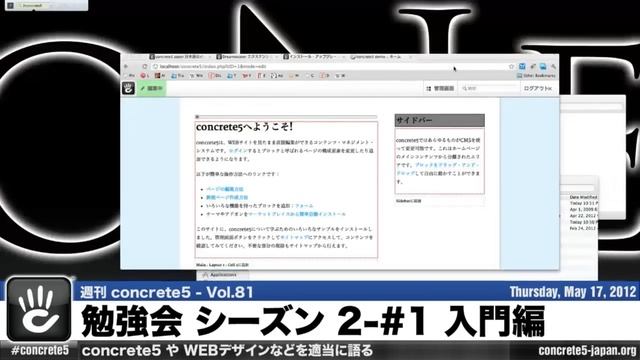Click the concrete5 toolbar search field
The height and width of the screenshot is (360, 640).
490,88
